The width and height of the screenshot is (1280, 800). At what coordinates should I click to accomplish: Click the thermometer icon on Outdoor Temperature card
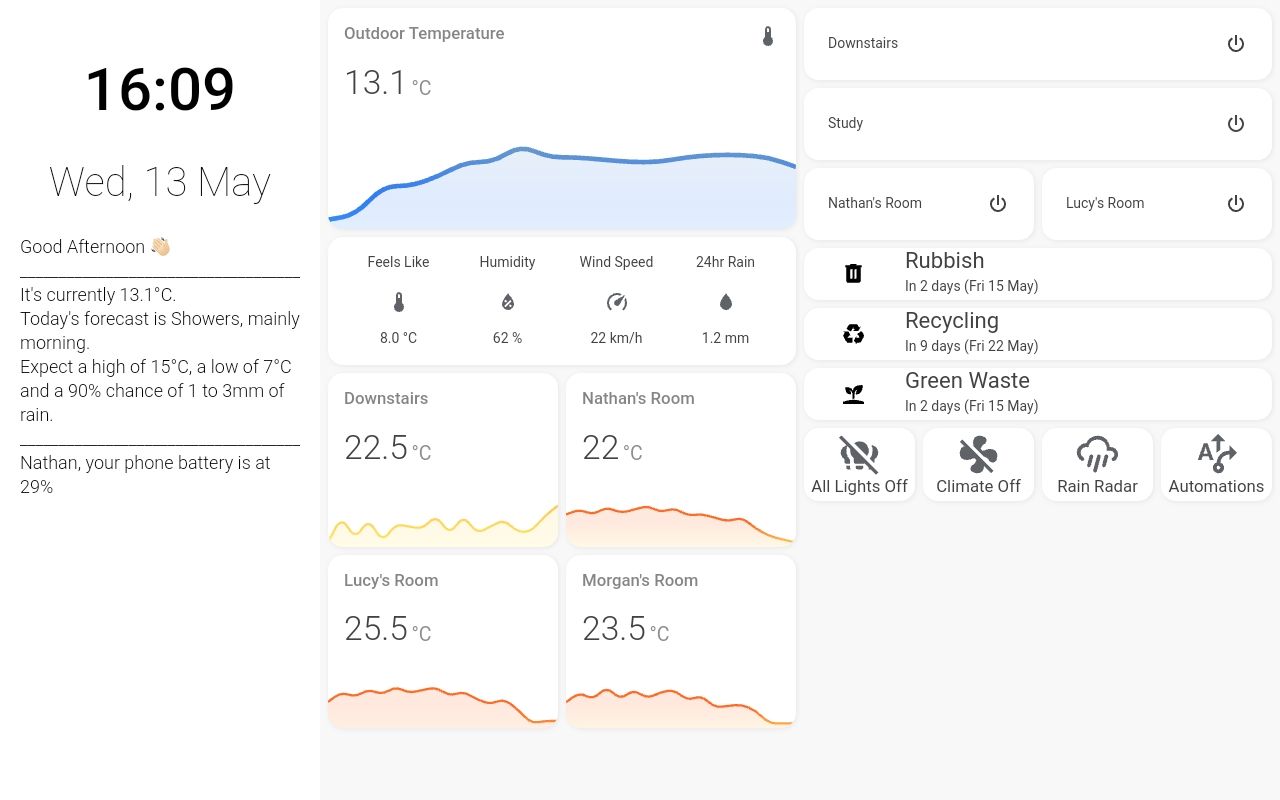tap(767, 34)
